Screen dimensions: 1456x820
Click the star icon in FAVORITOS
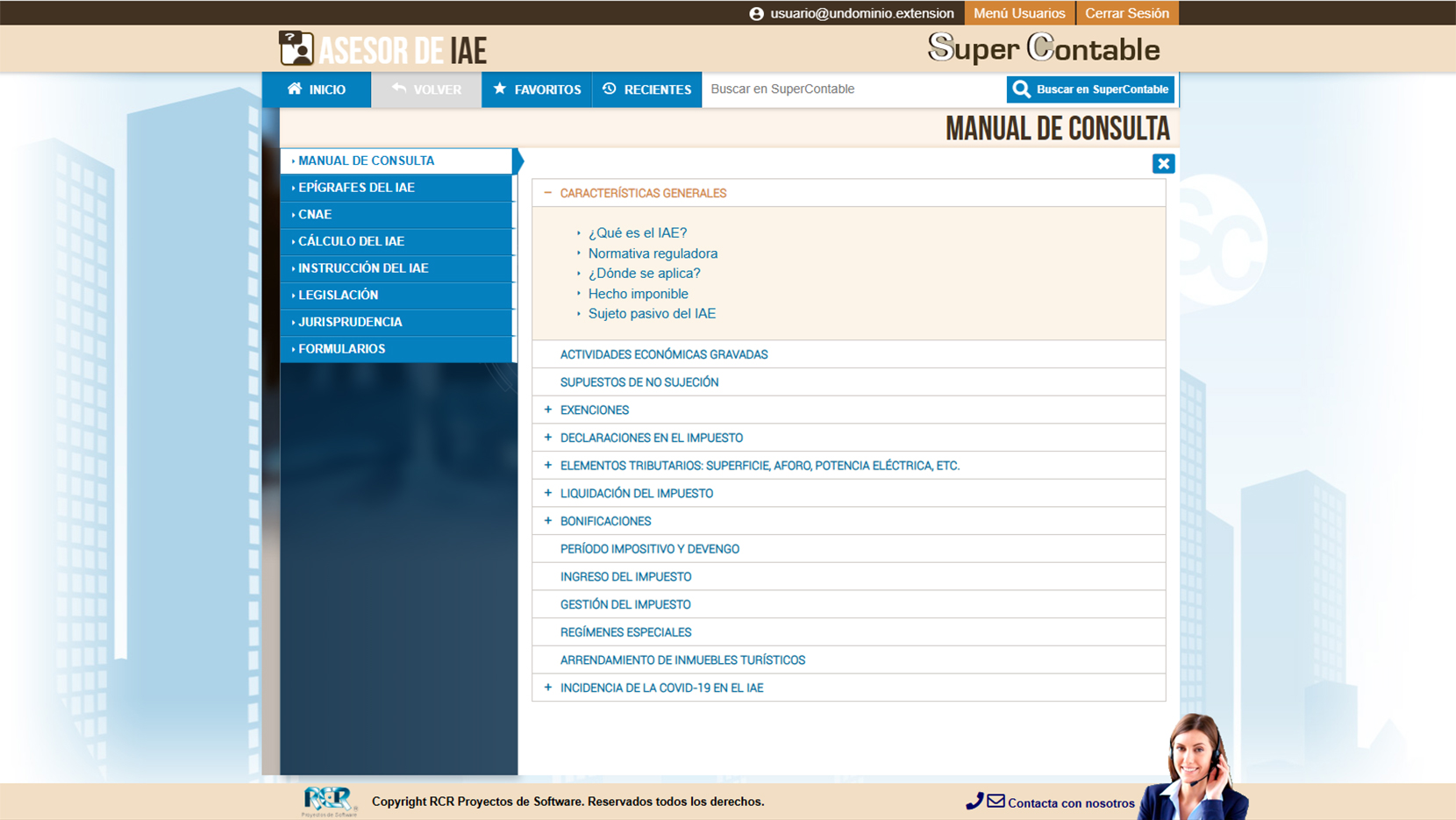(500, 89)
